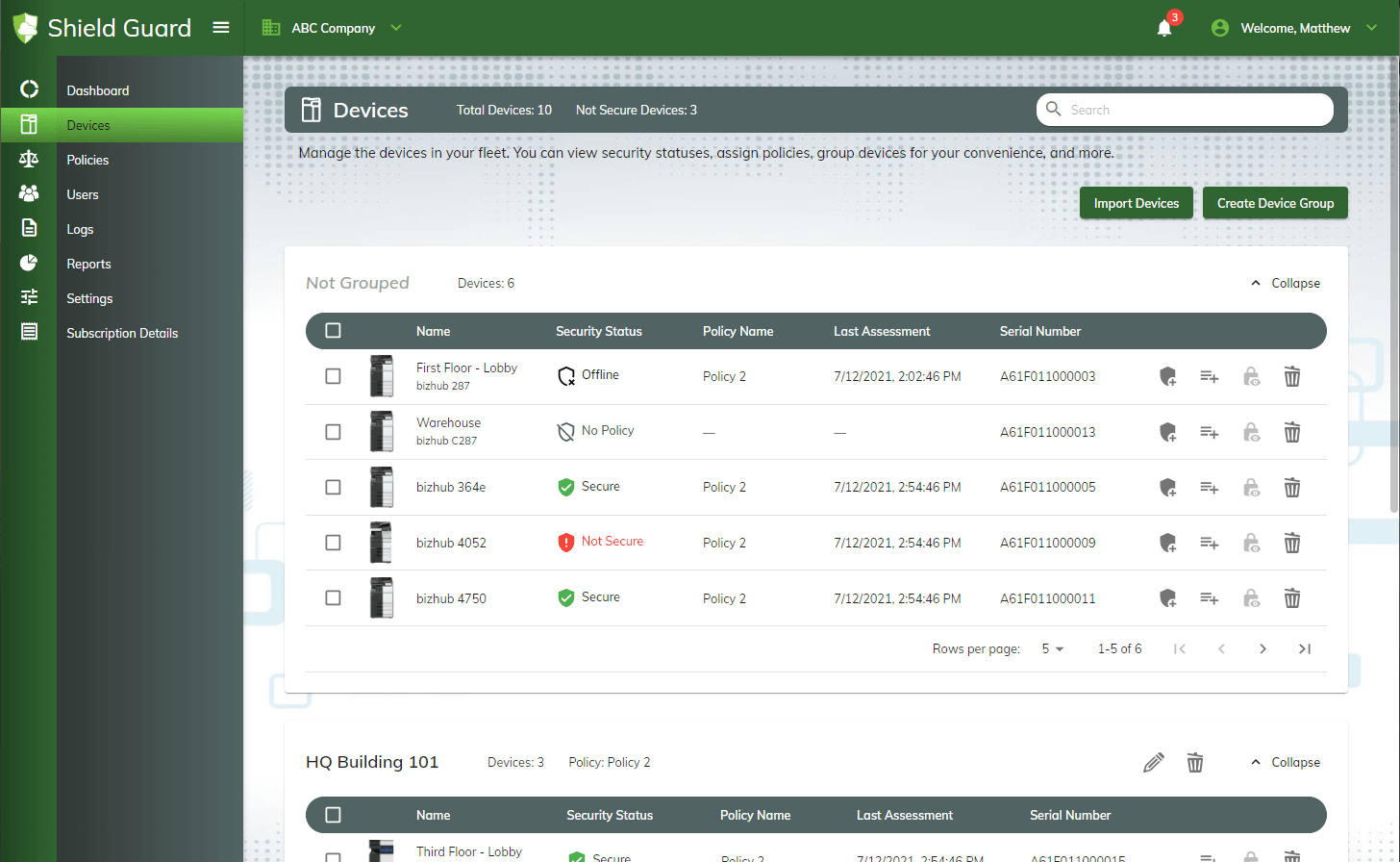Image resolution: width=1400 pixels, height=862 pixels.
Task: Toggle the hamburger menu icon
Action: pos(221,28)
